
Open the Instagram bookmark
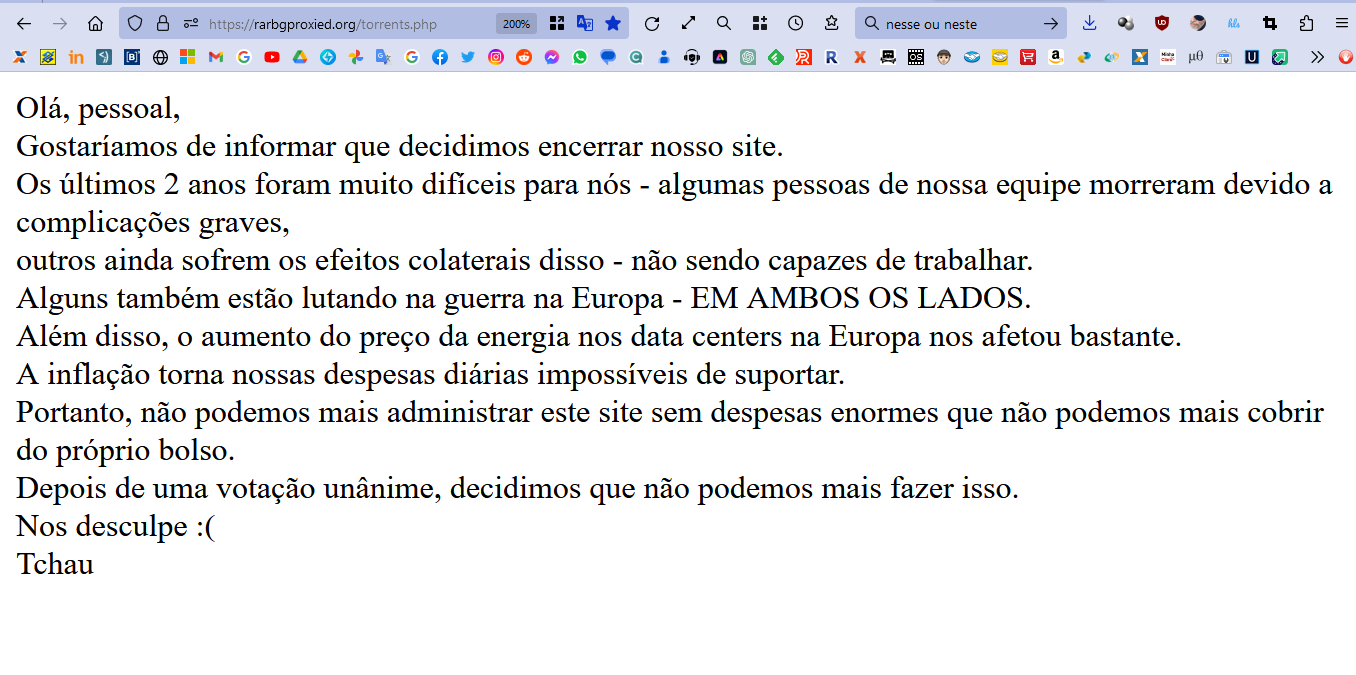tap(496, 58)
